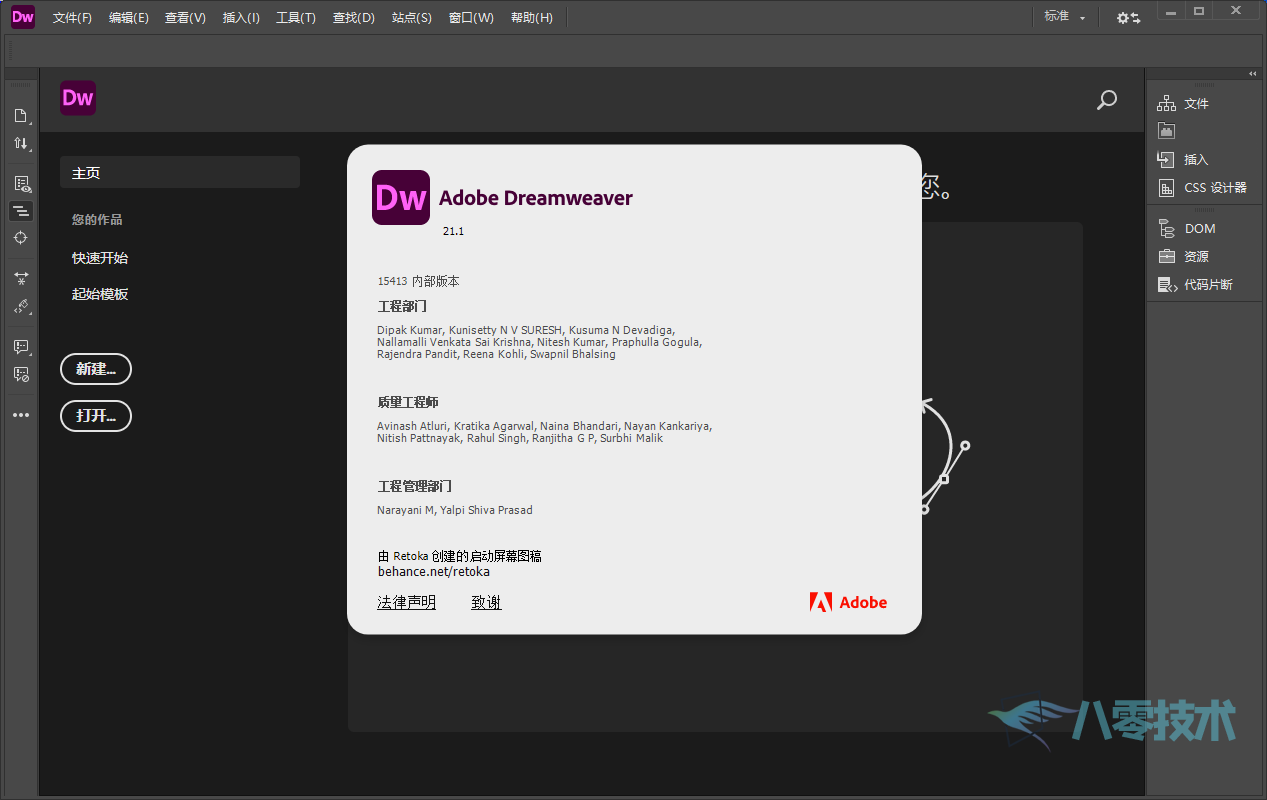The height and width of the screenshot is (800, 1267).
Task: Expand the right panel dock with the double-arrow
Action: click(1252, 74)
